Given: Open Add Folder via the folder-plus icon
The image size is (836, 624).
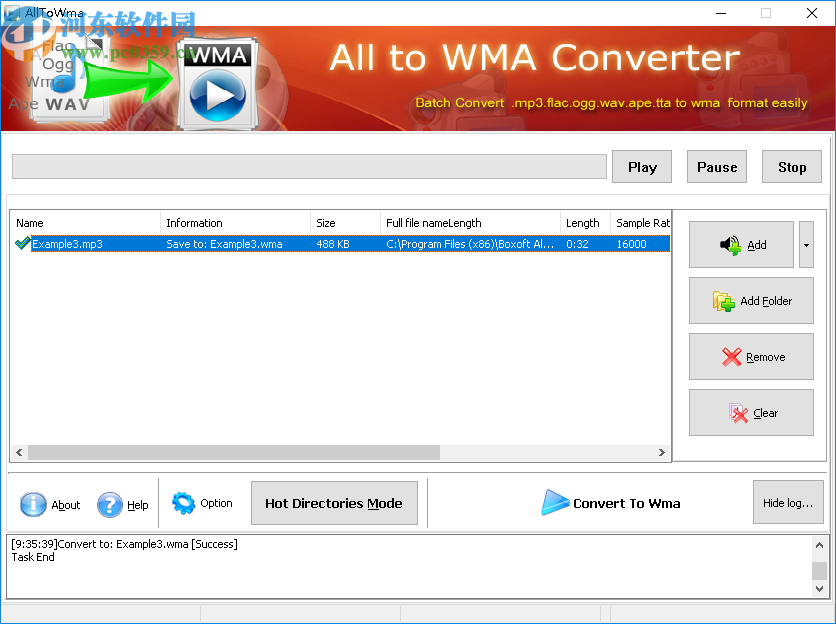Looking at the screenshot, I should pyautogui.click(x=724, y=301).
